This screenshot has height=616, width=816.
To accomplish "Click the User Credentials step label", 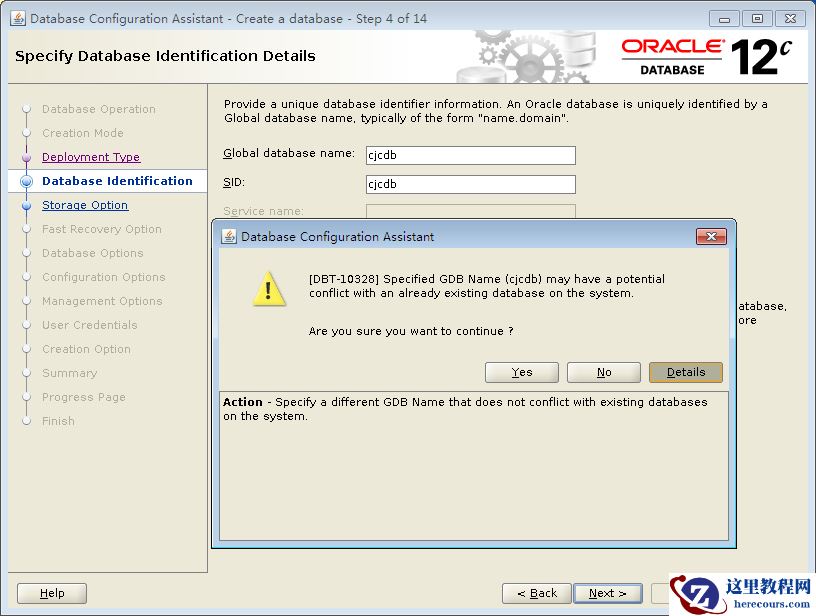I will [x=90, y=325].
